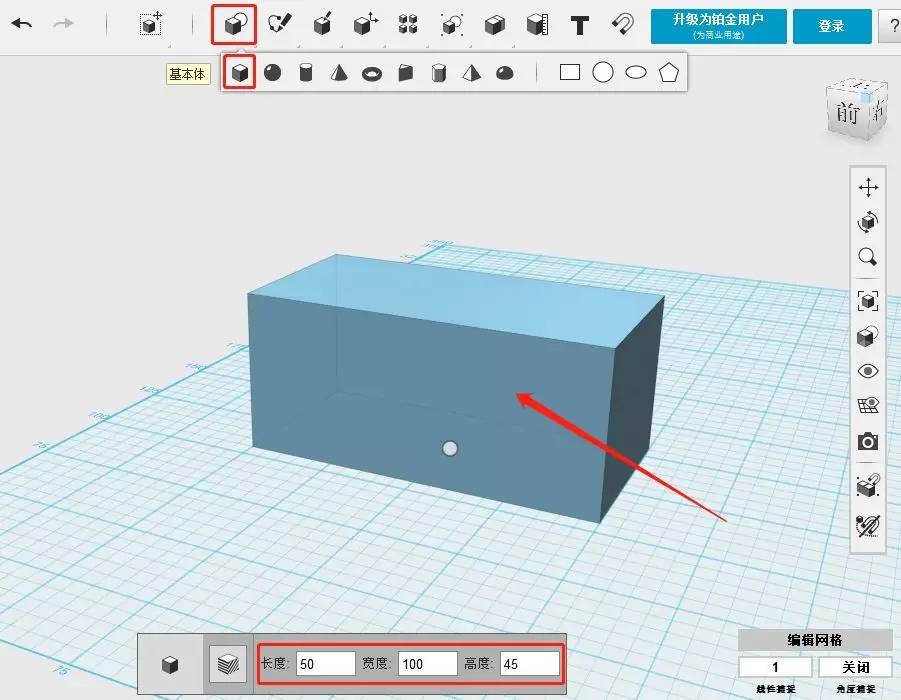The image size is (901, 700).
Task: Click the 长度 length input field
Action: [326, 663]
